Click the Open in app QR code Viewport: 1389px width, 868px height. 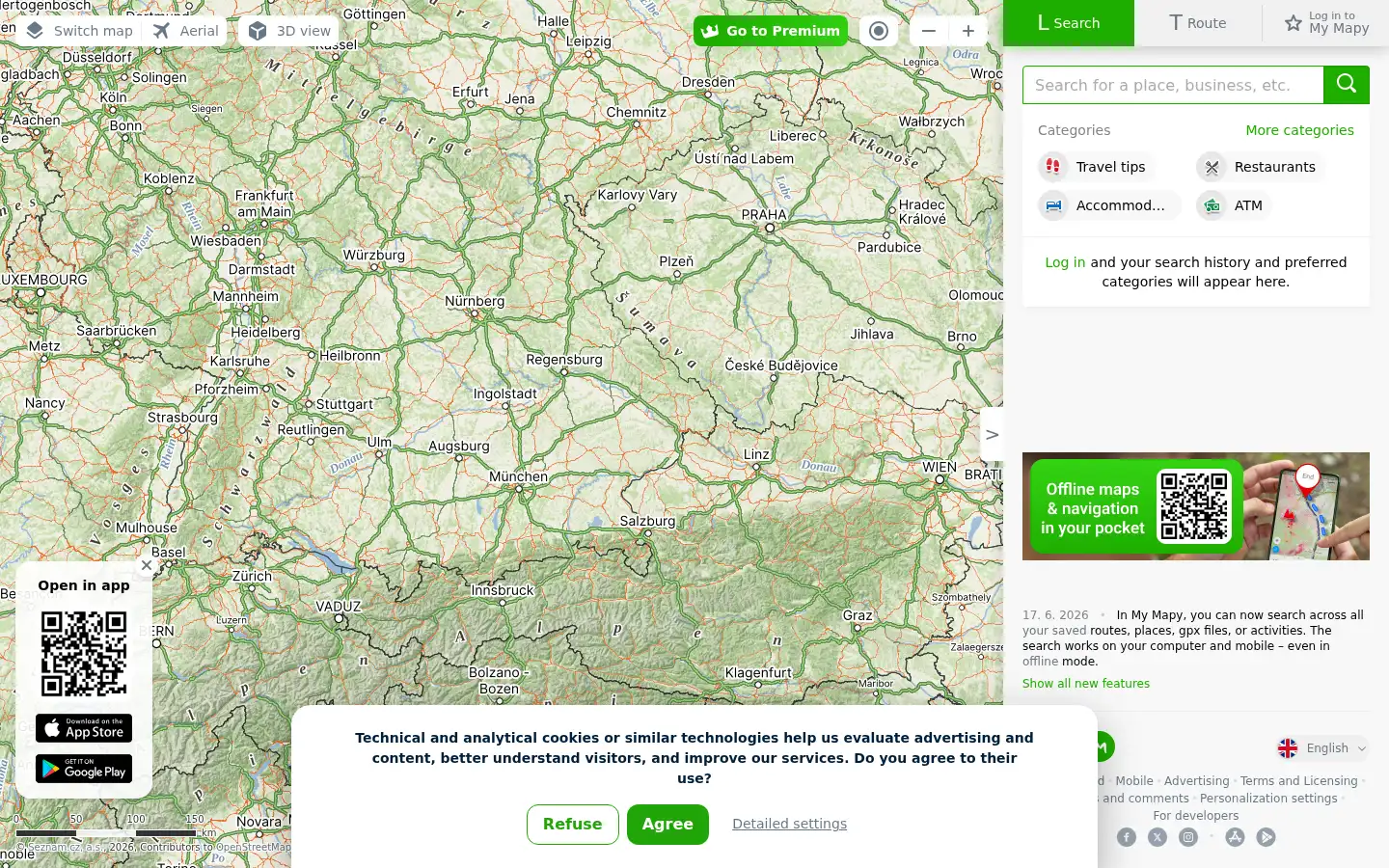click(84, 654)
